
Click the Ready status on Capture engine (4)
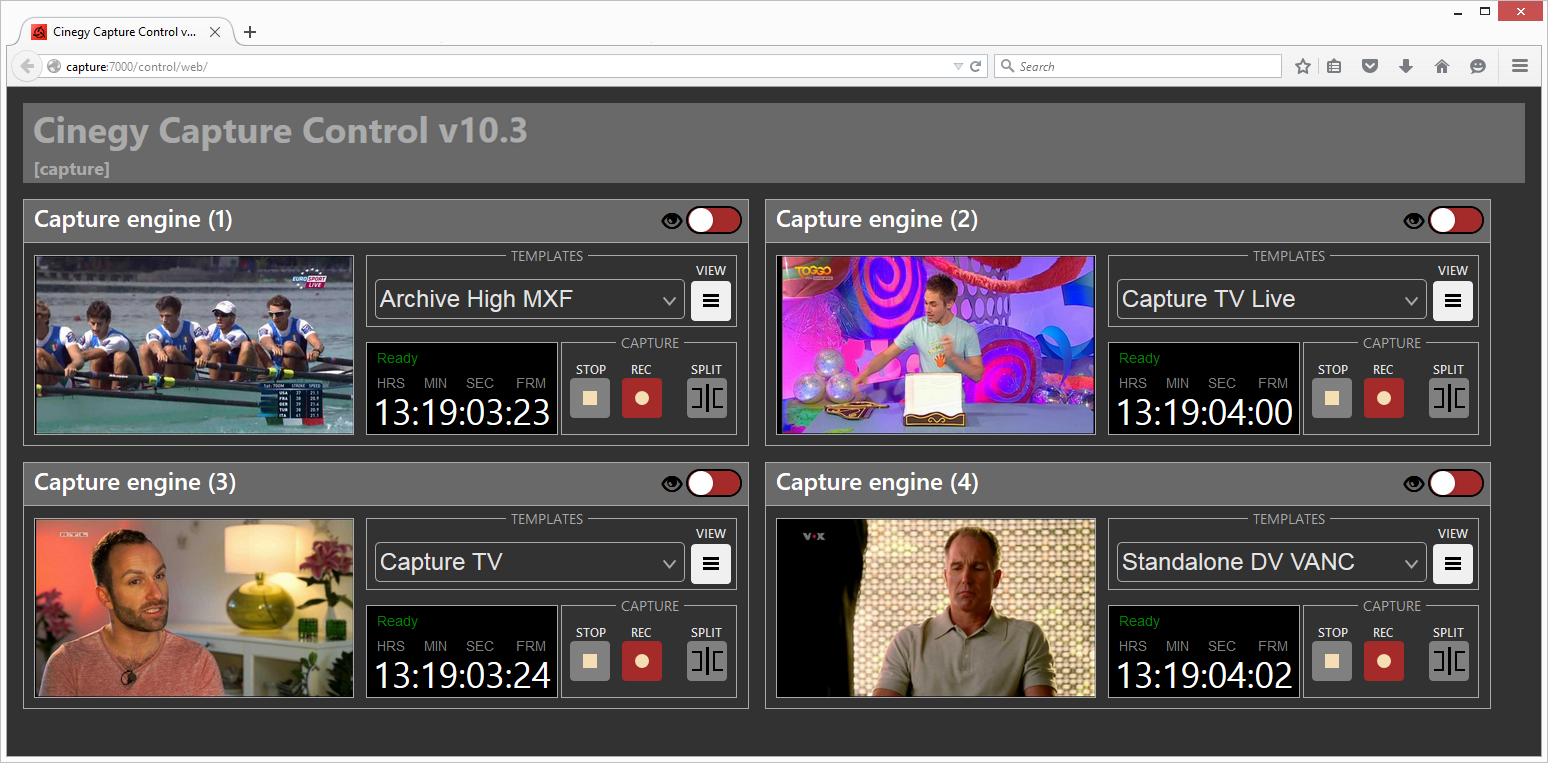(1139, 621)
